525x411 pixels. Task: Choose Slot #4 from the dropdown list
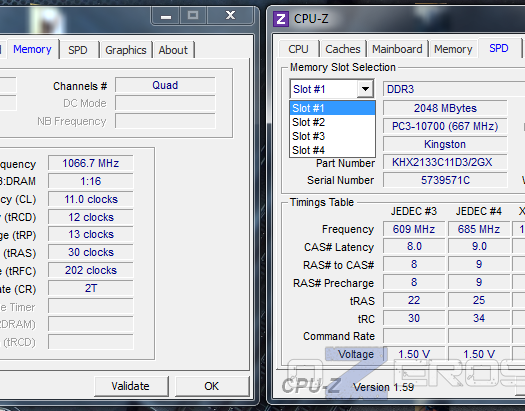332,150
